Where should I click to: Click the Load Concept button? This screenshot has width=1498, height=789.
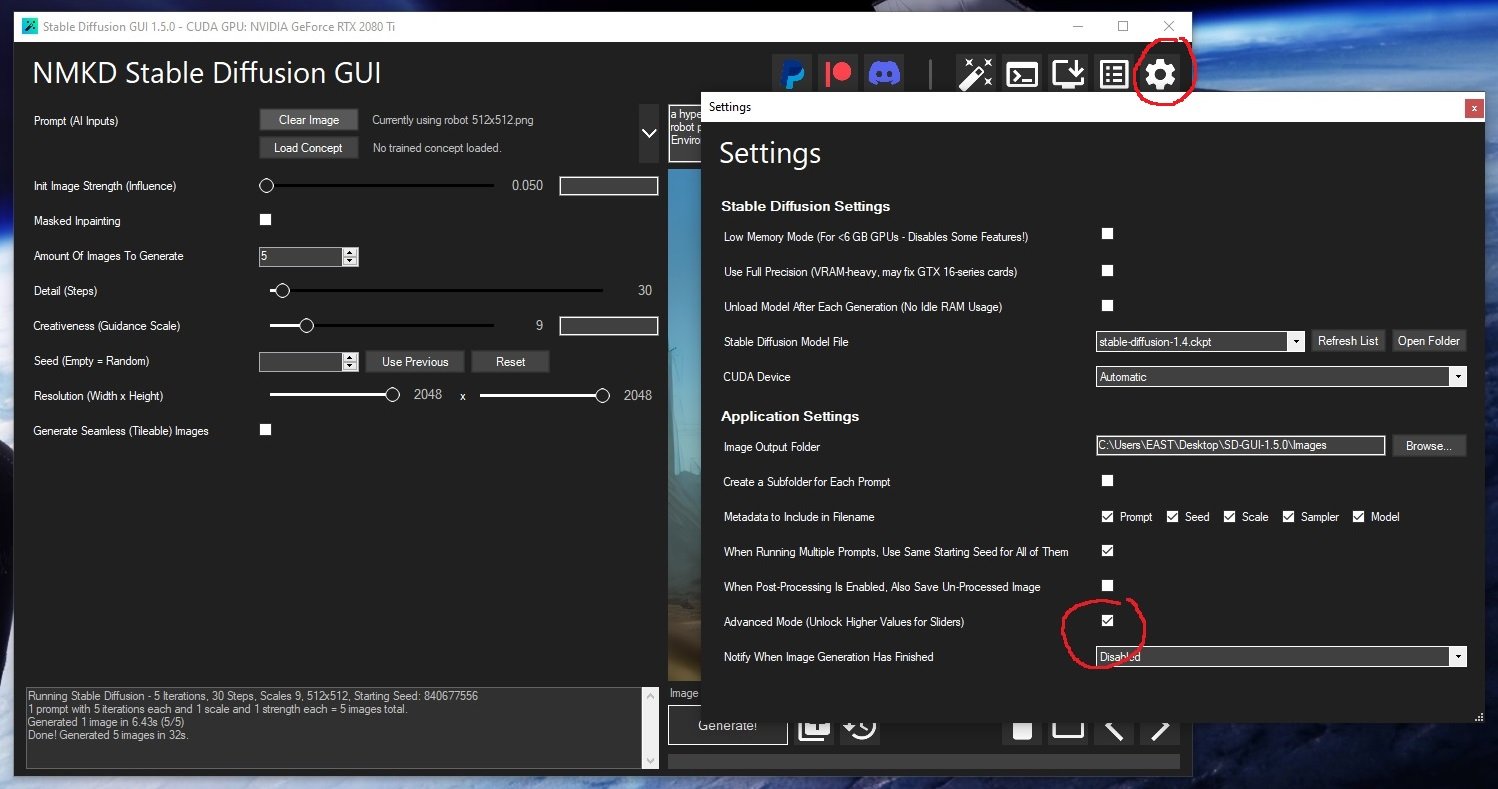308,148
